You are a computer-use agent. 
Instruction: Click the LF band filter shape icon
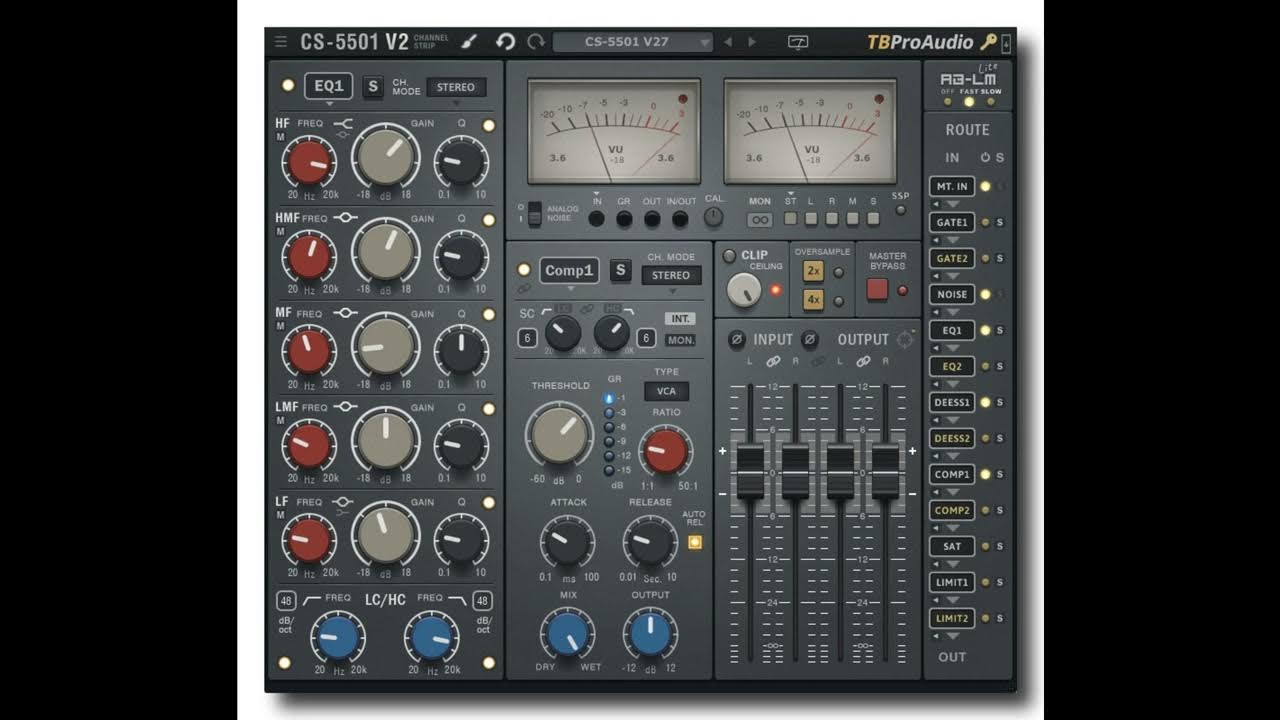pyautogui.click(x=344, y=502)
